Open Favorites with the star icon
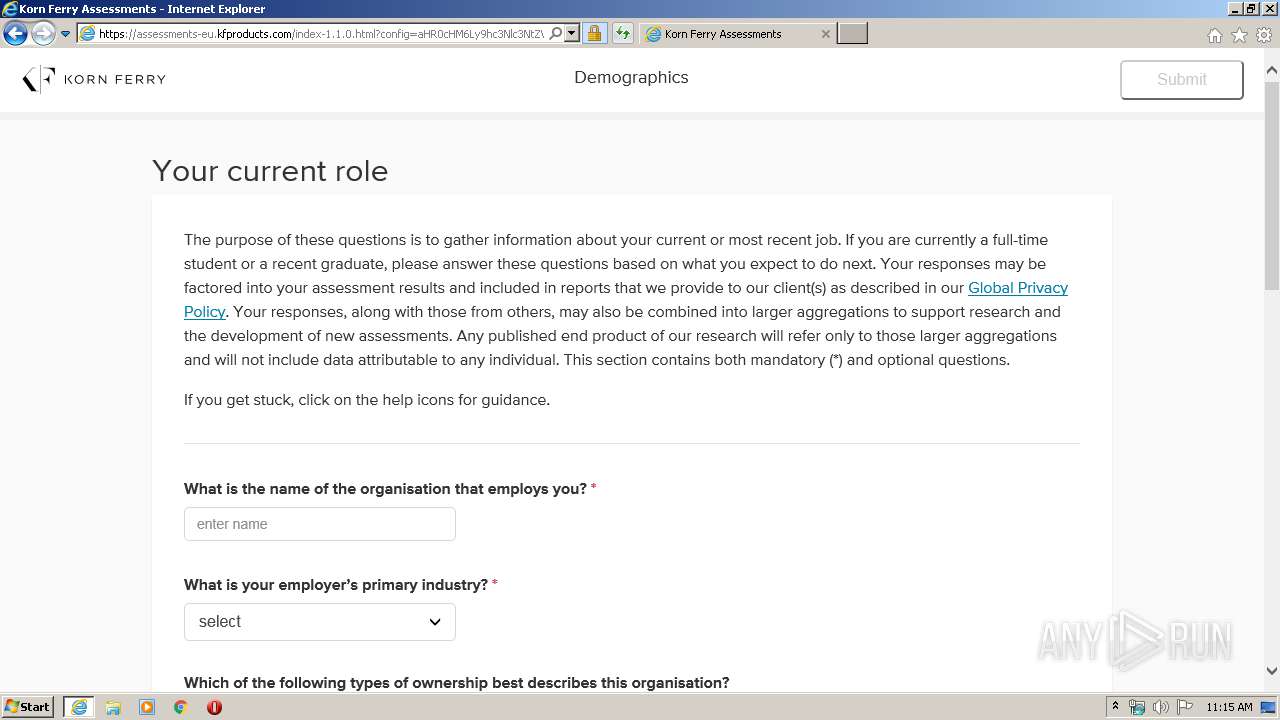Screen dimensions: 1280x720 tap(1239, 35)
